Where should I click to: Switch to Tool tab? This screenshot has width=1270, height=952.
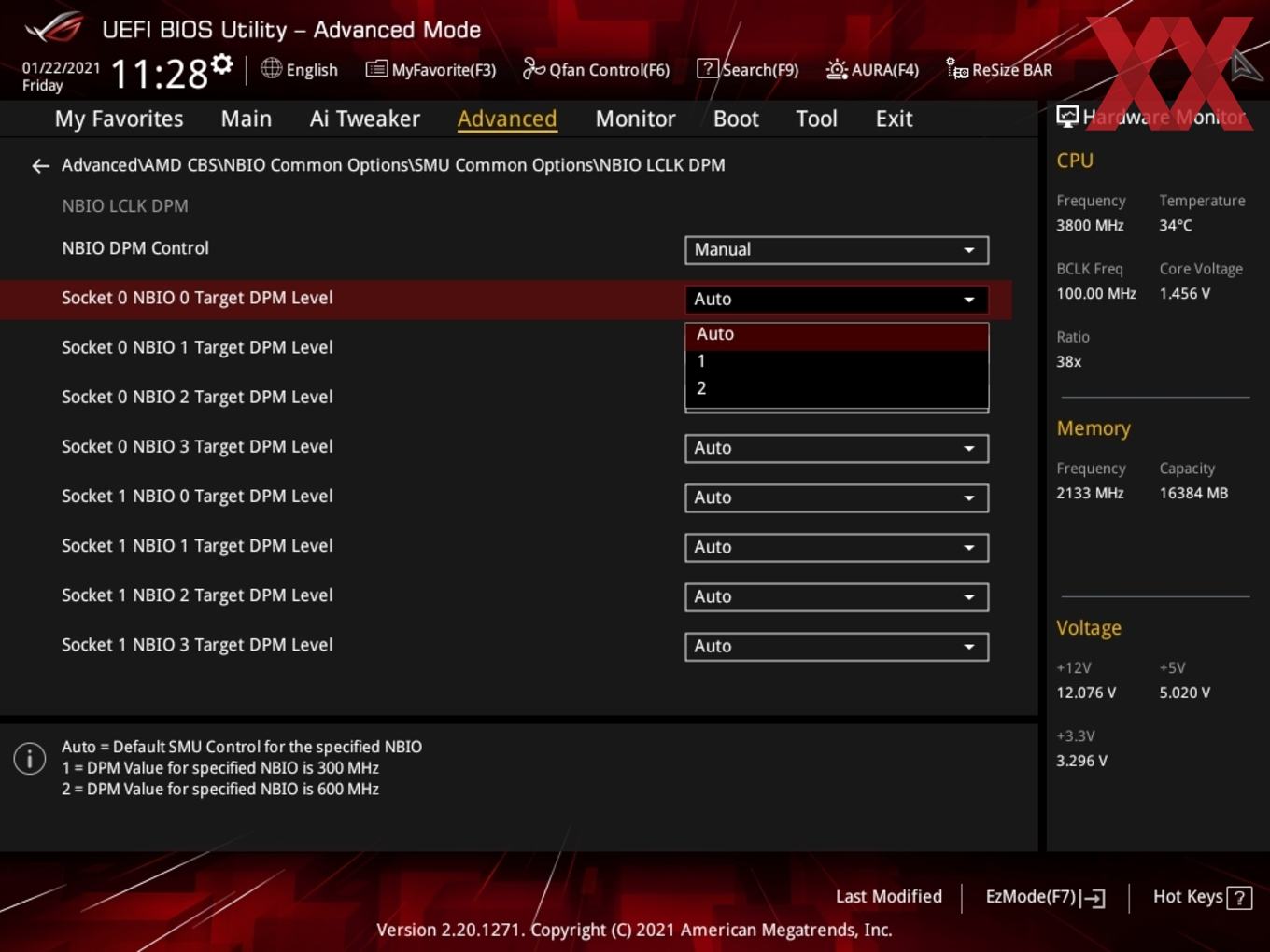click(816, 119)
